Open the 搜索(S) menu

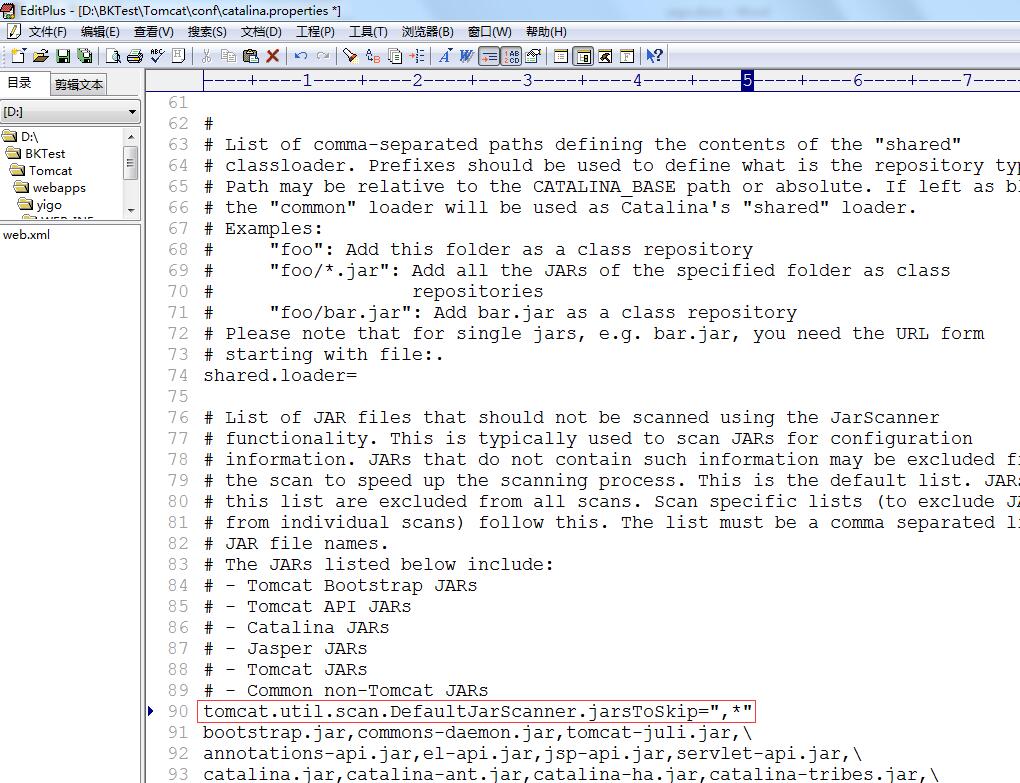(207, 32)
